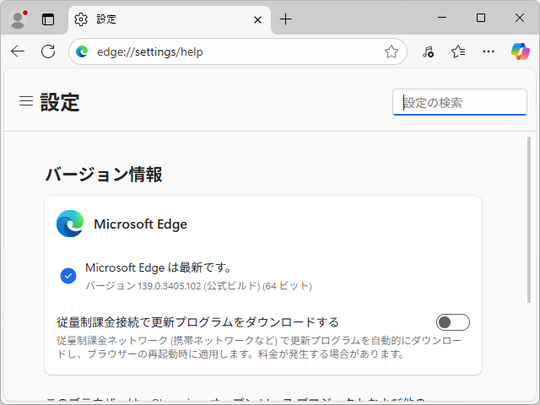Reload the page with refresh icon
The height and width of the screenshot is (405, 540).
(48, 52)
